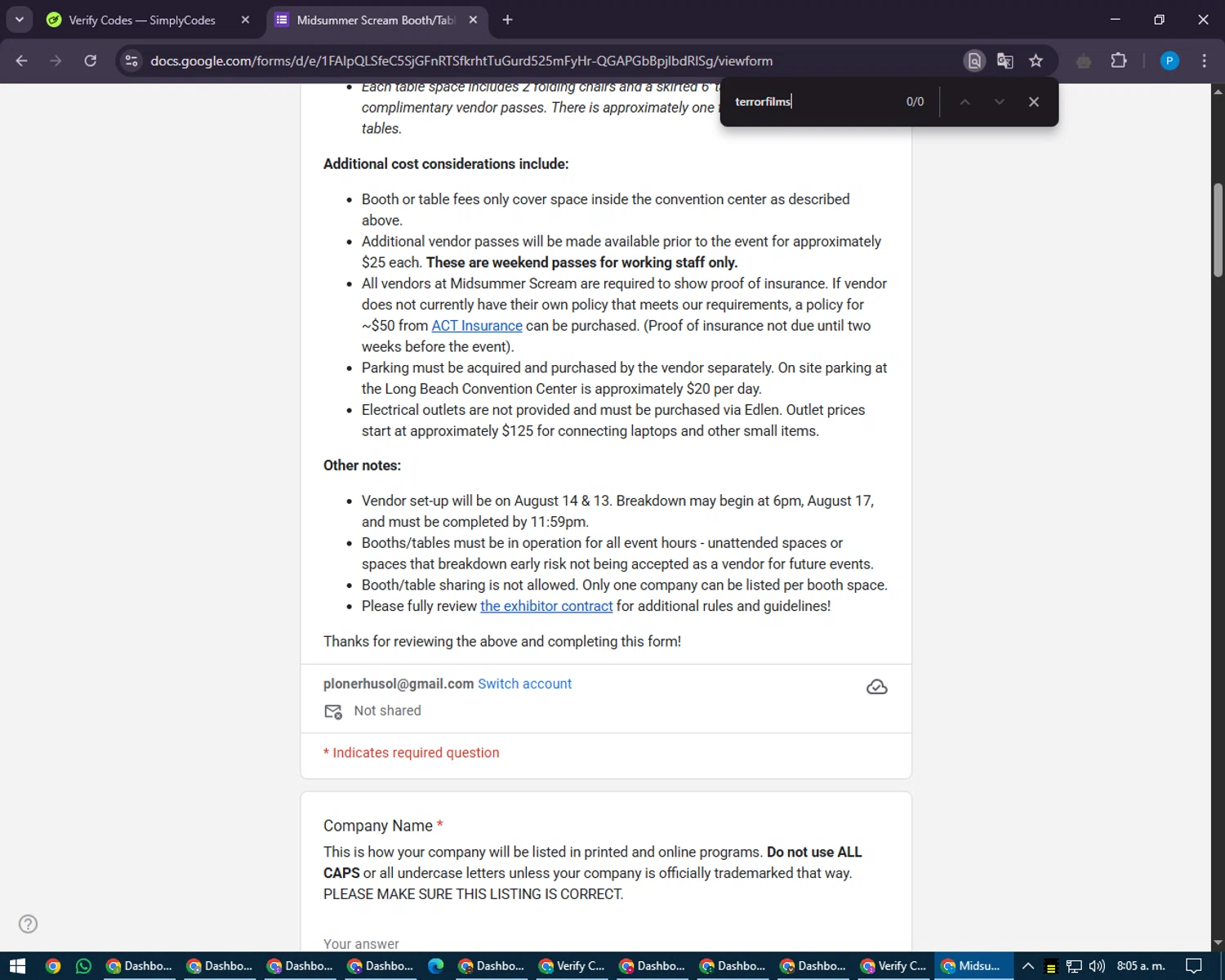Open the ACT Insurance link
This screenshot has width=1225, height=980.
477,325
